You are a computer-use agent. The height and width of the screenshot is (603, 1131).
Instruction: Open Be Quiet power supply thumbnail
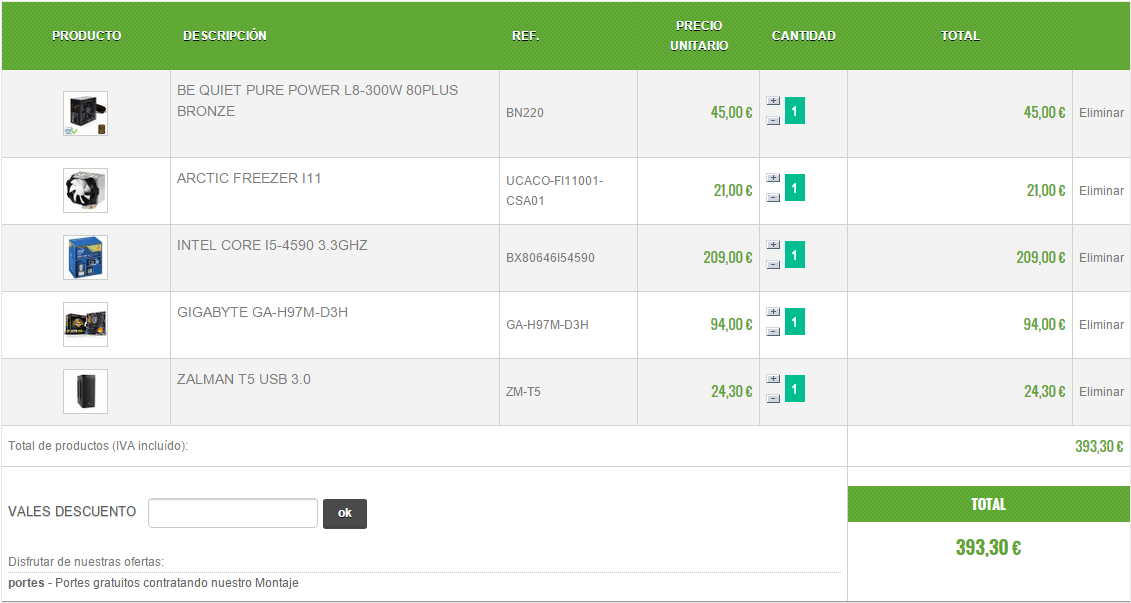[x=85, y=113]
